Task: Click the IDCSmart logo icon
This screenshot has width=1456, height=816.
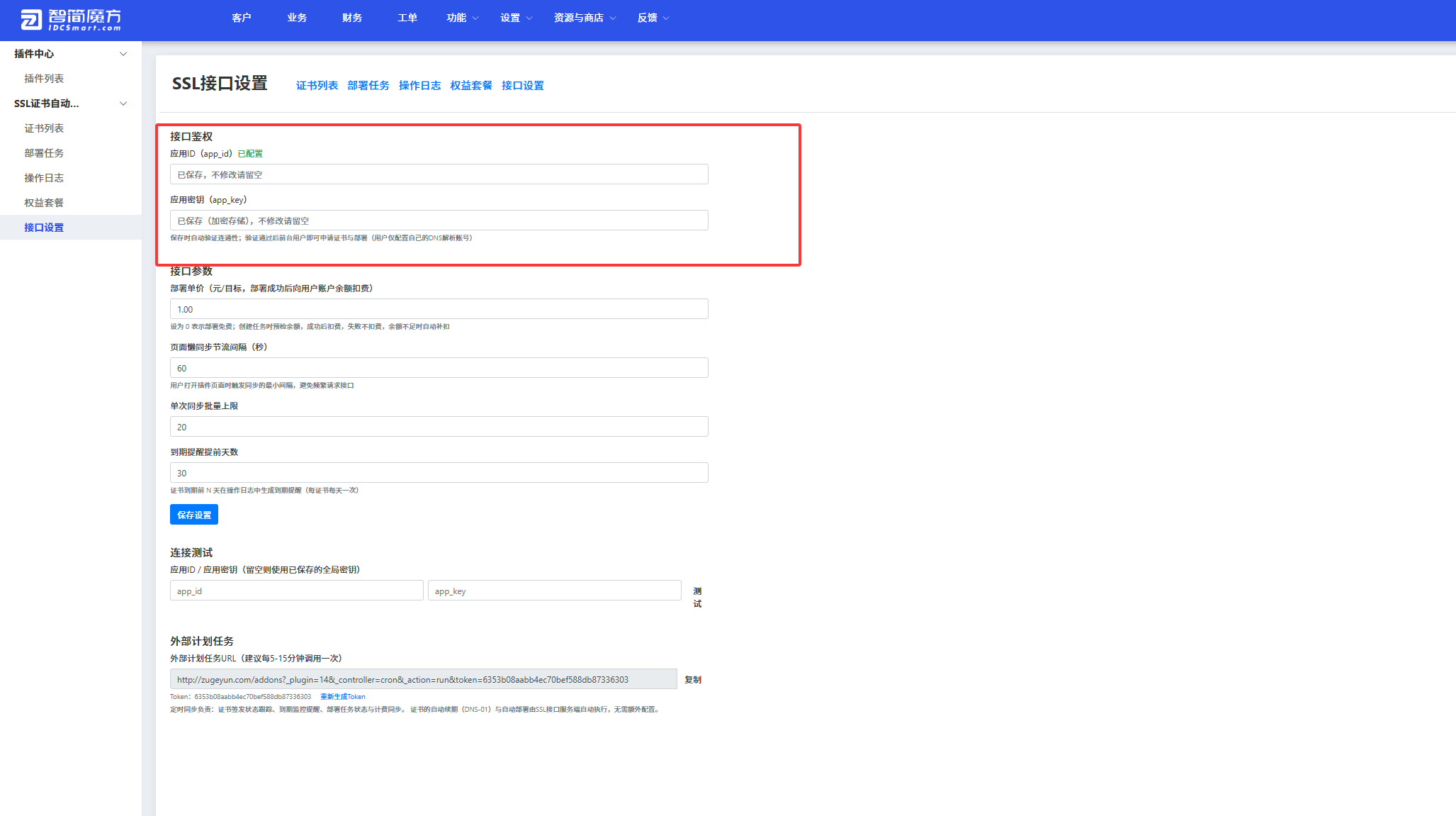Action: pyautogui.click(x=31, y=20)
